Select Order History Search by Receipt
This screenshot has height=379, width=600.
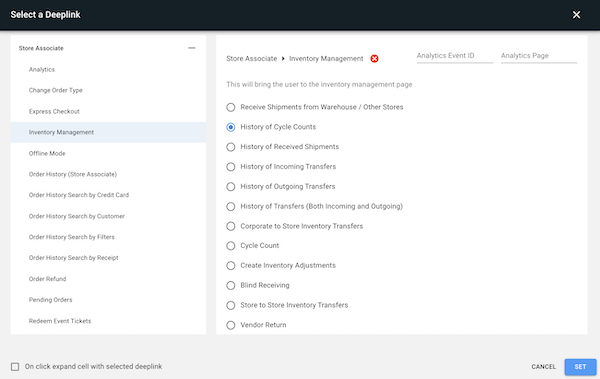108,258
